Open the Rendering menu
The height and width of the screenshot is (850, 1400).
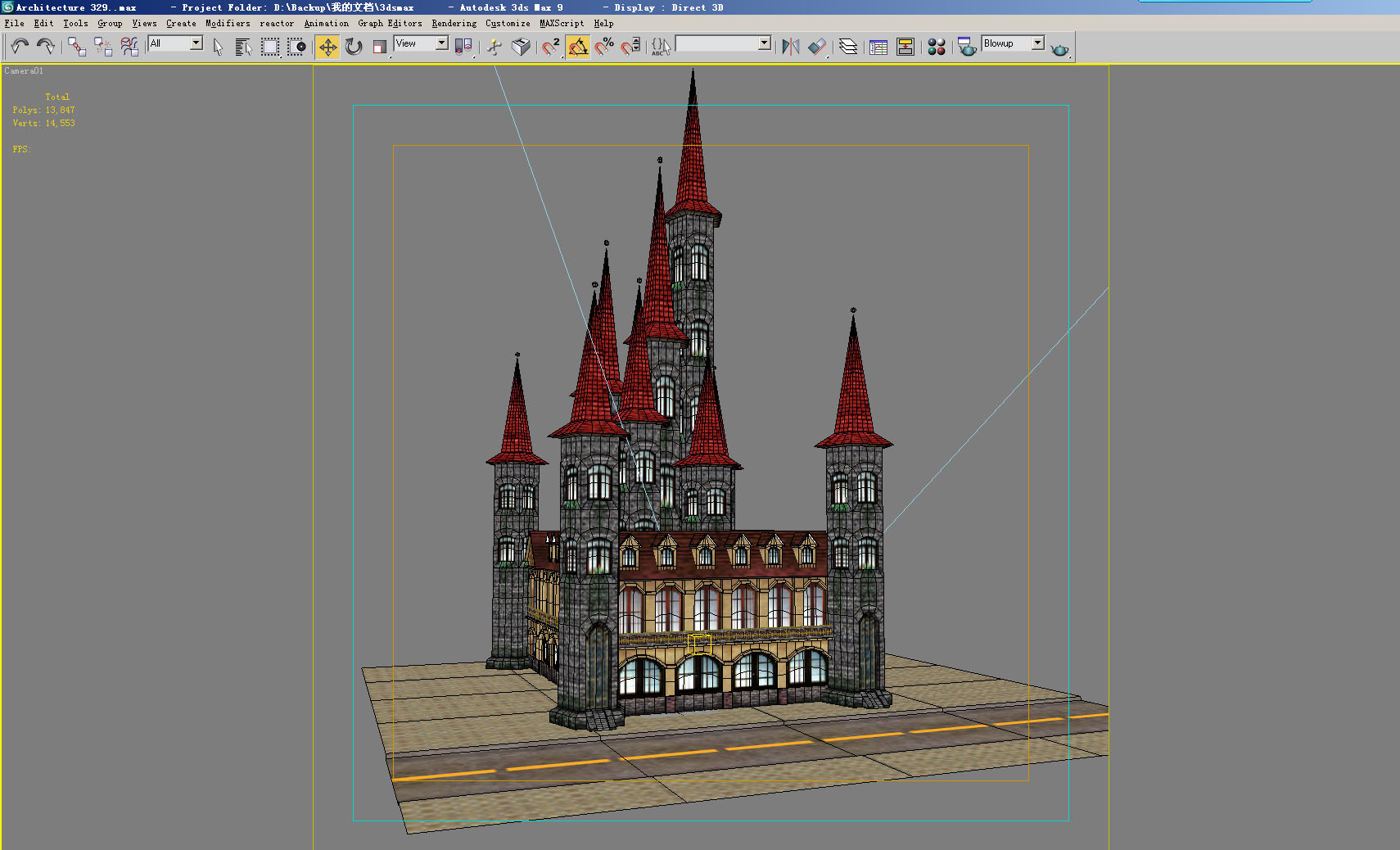454,23
